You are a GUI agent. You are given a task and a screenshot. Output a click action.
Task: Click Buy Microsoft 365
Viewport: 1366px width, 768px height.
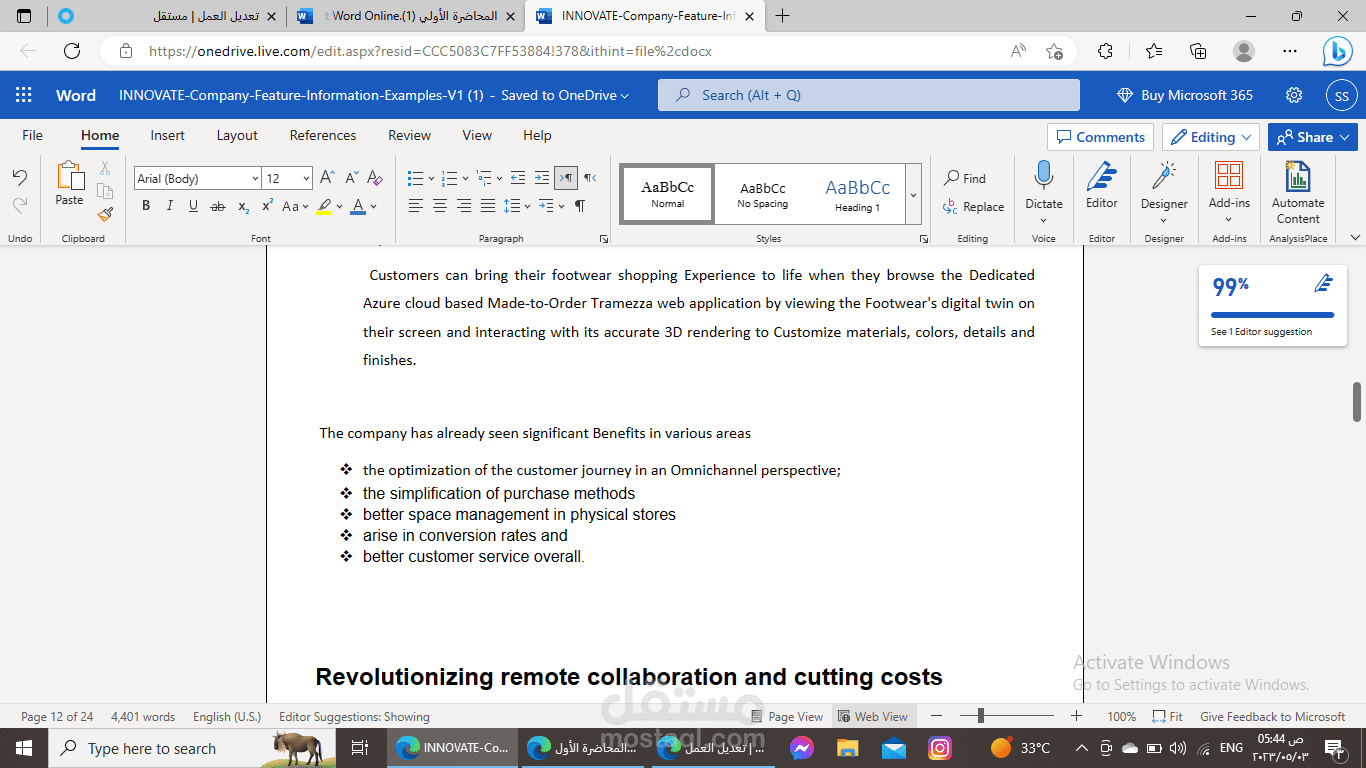(x=1185, y=95)
